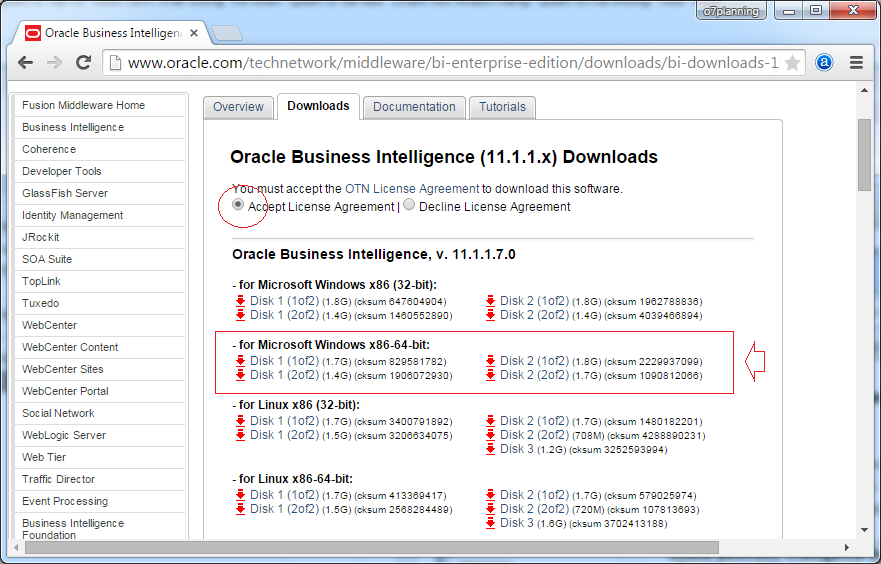Viewport: 881px width, 564px height.
Task: Download icon for Windows 32-bit Disk 2 (2of2)
Action: [491, 315]
